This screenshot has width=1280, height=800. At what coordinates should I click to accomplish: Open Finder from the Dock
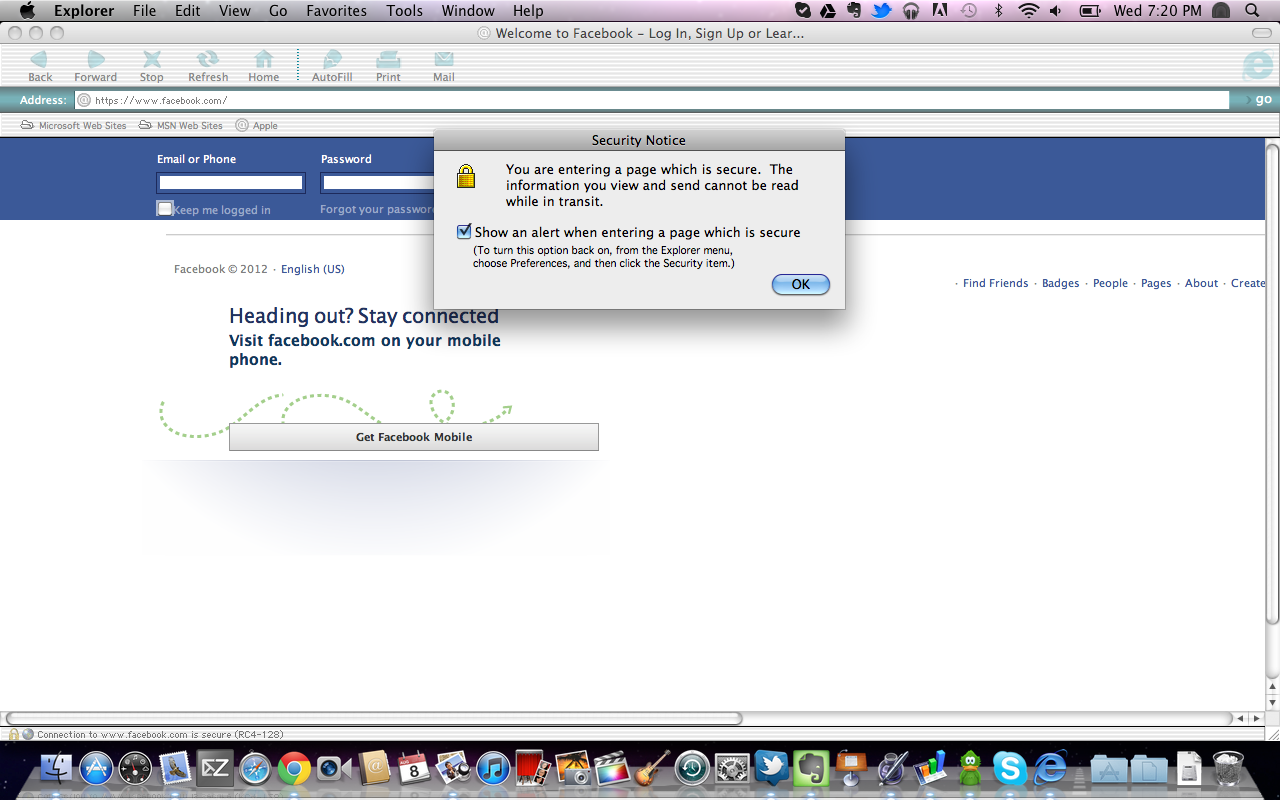point(56,768)
